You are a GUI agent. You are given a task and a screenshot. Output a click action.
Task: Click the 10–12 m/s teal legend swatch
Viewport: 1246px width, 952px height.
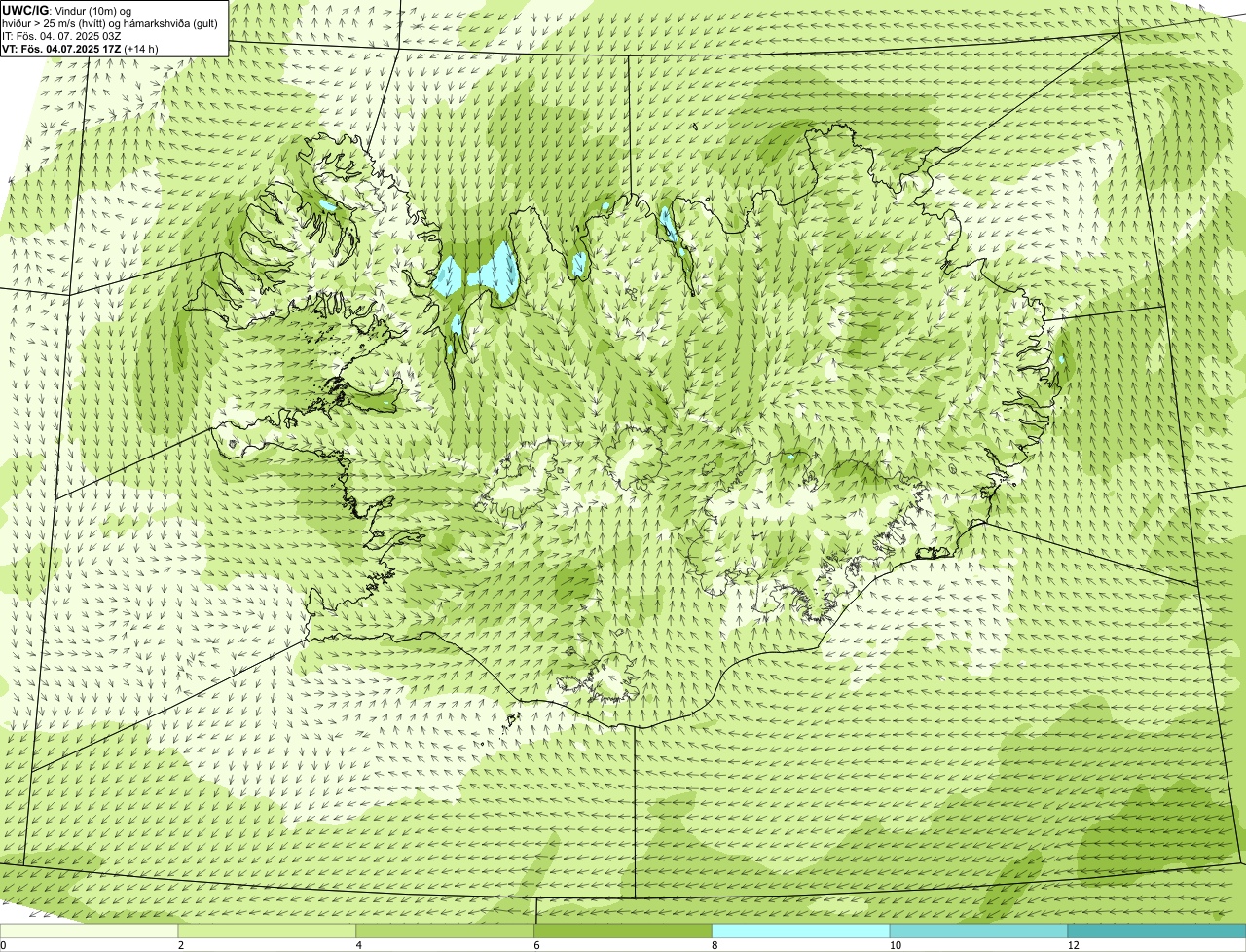point(979,931)
